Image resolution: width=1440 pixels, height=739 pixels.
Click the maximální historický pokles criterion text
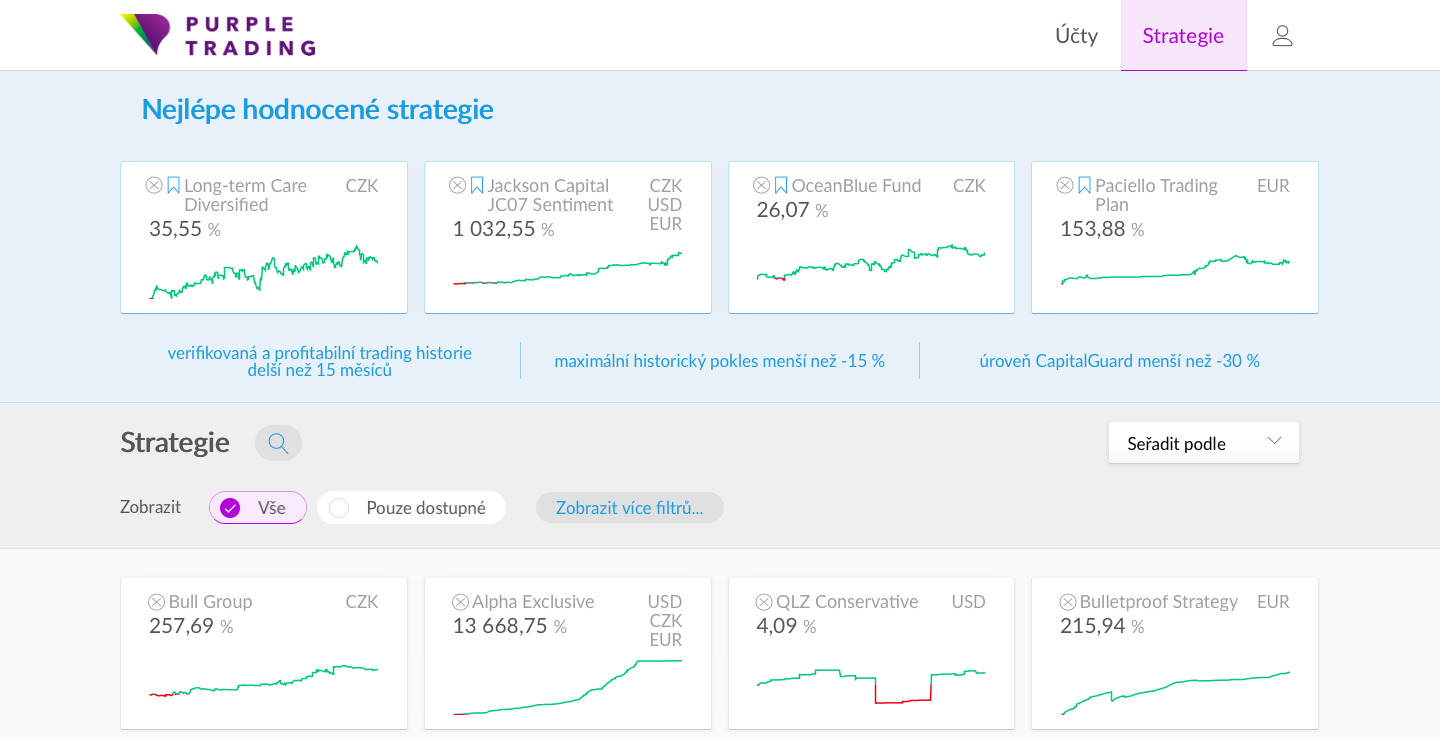click(720, 361)
